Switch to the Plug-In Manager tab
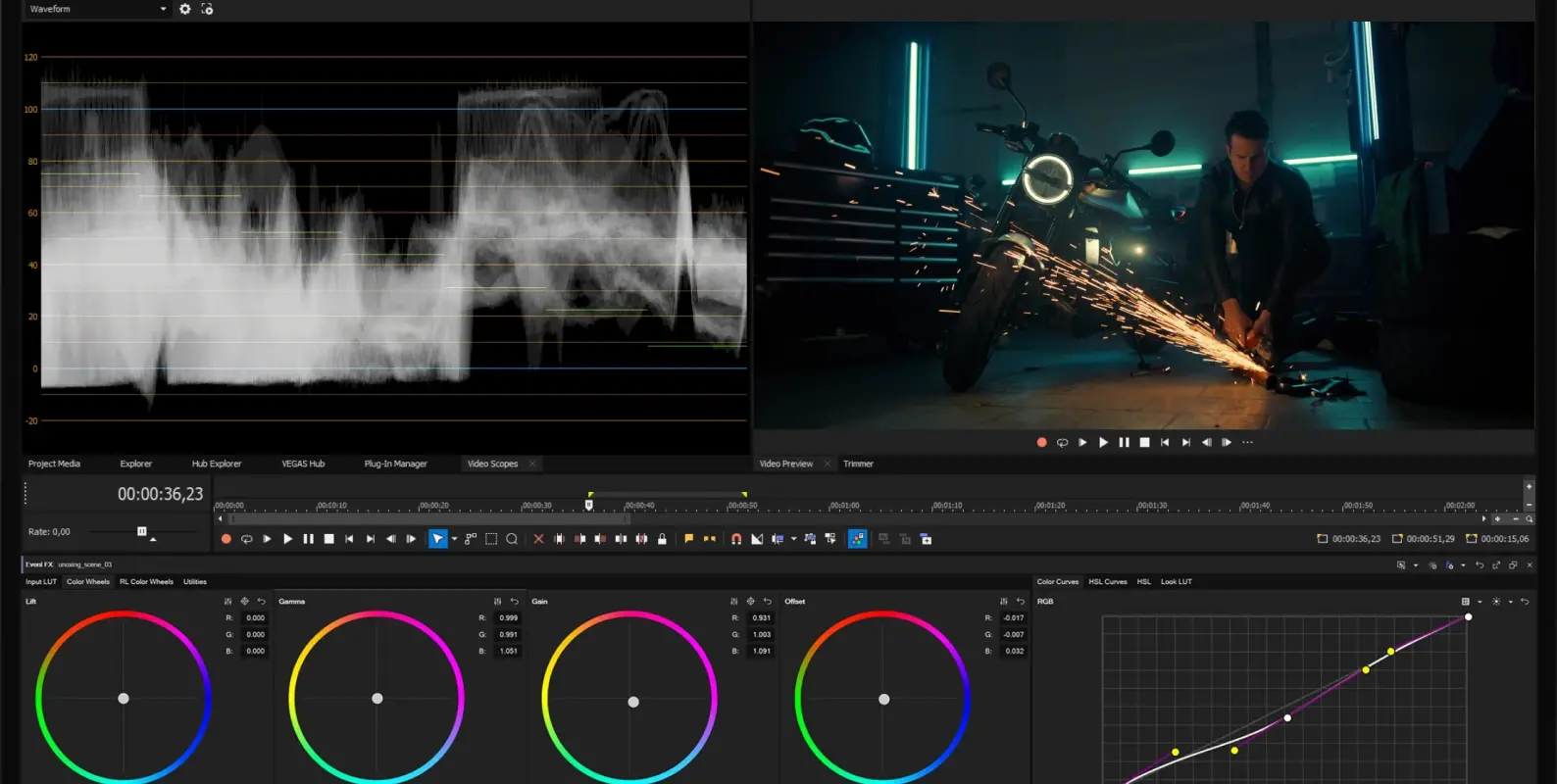1557x784 pixels. 395,464
